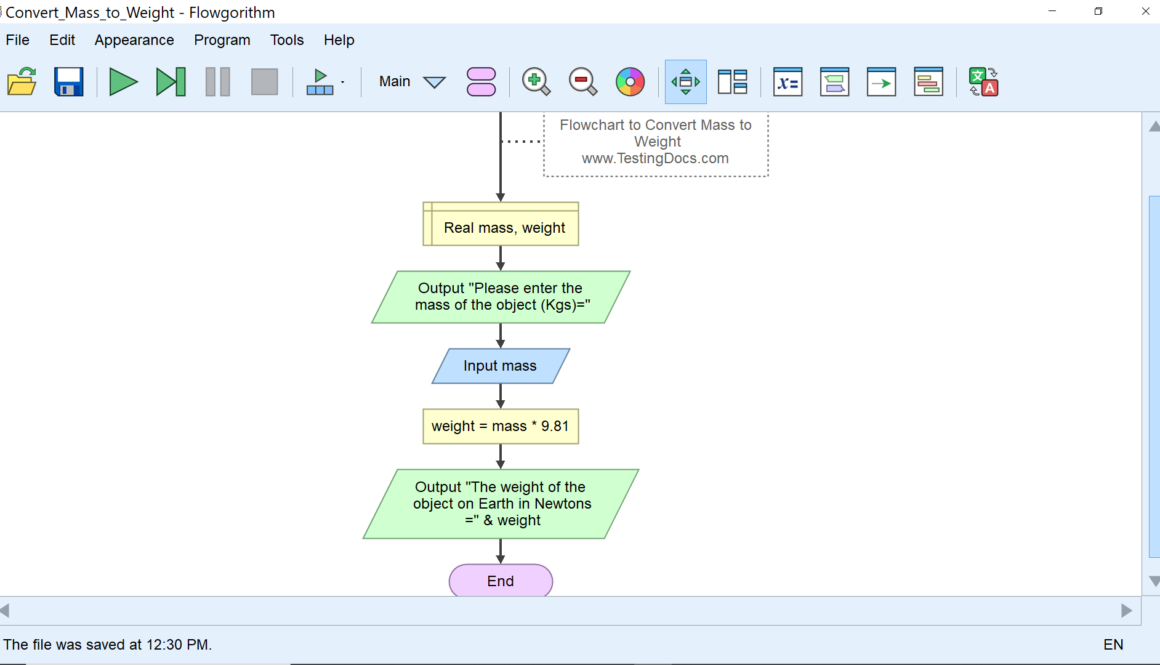Viewport: 1160px width, 665px height.
Task: Open the source code viewer translate icon
Action: click(984, 82)
